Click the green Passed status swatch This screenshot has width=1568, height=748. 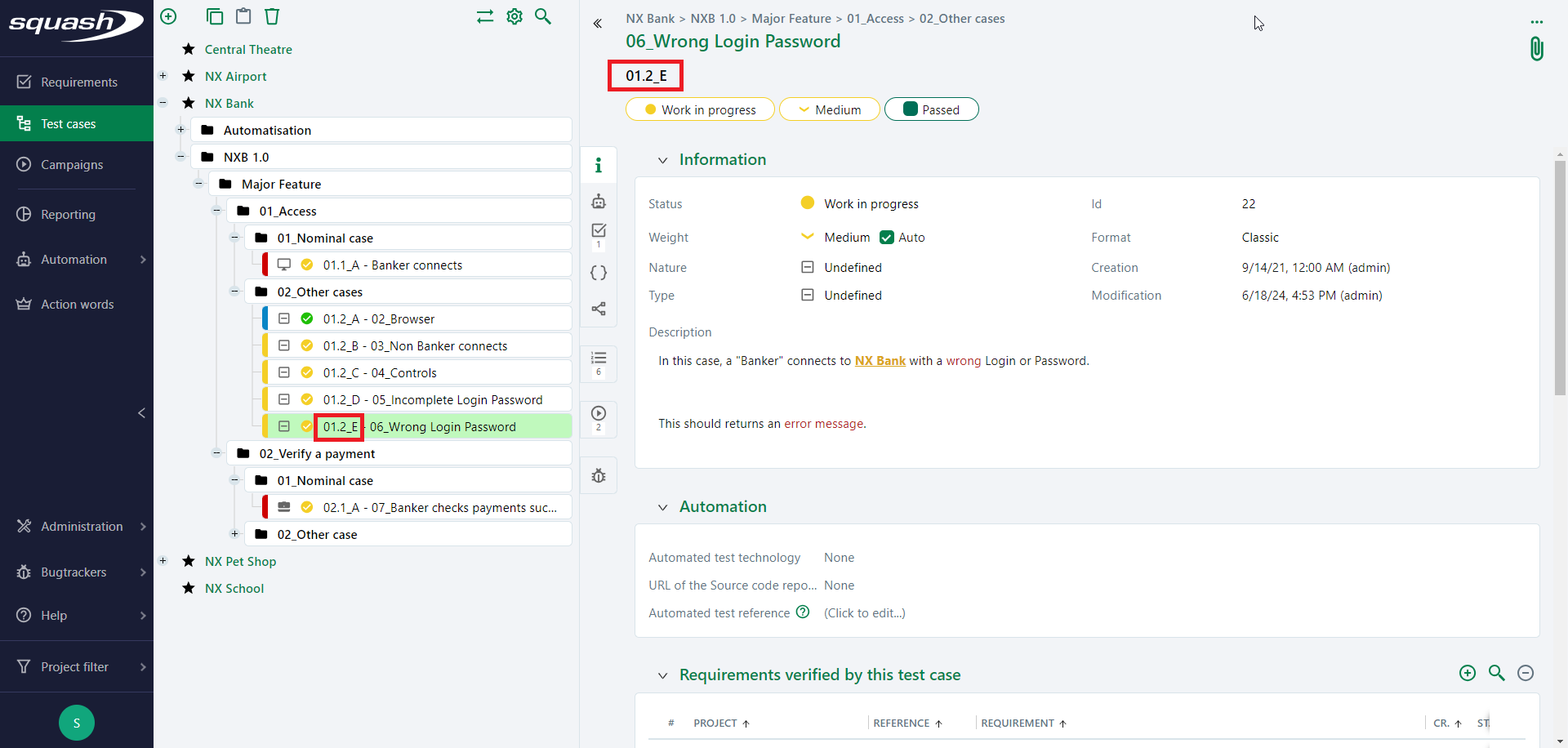(x=911, y=109)
